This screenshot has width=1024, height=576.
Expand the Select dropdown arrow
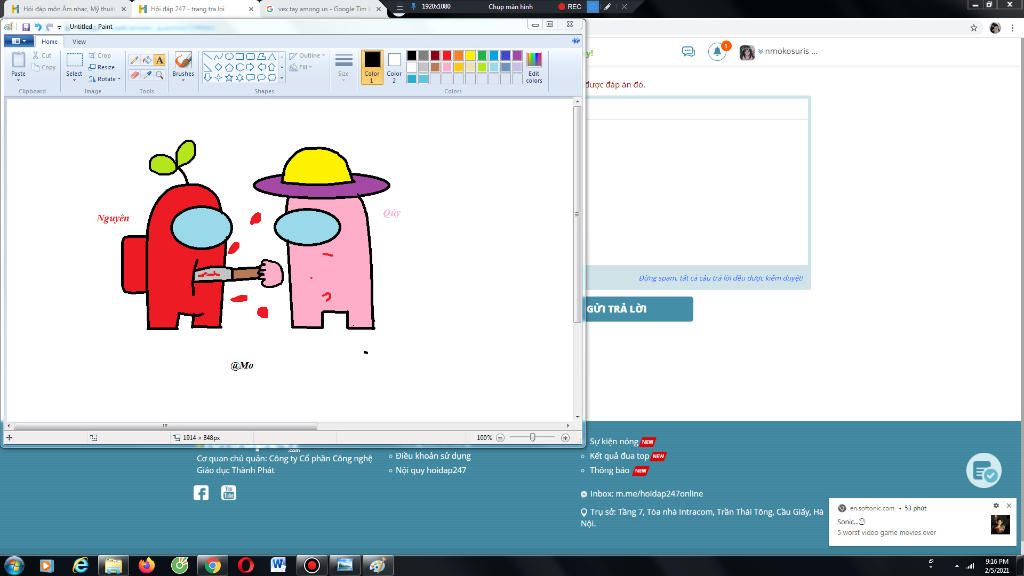tap(74, 78)
